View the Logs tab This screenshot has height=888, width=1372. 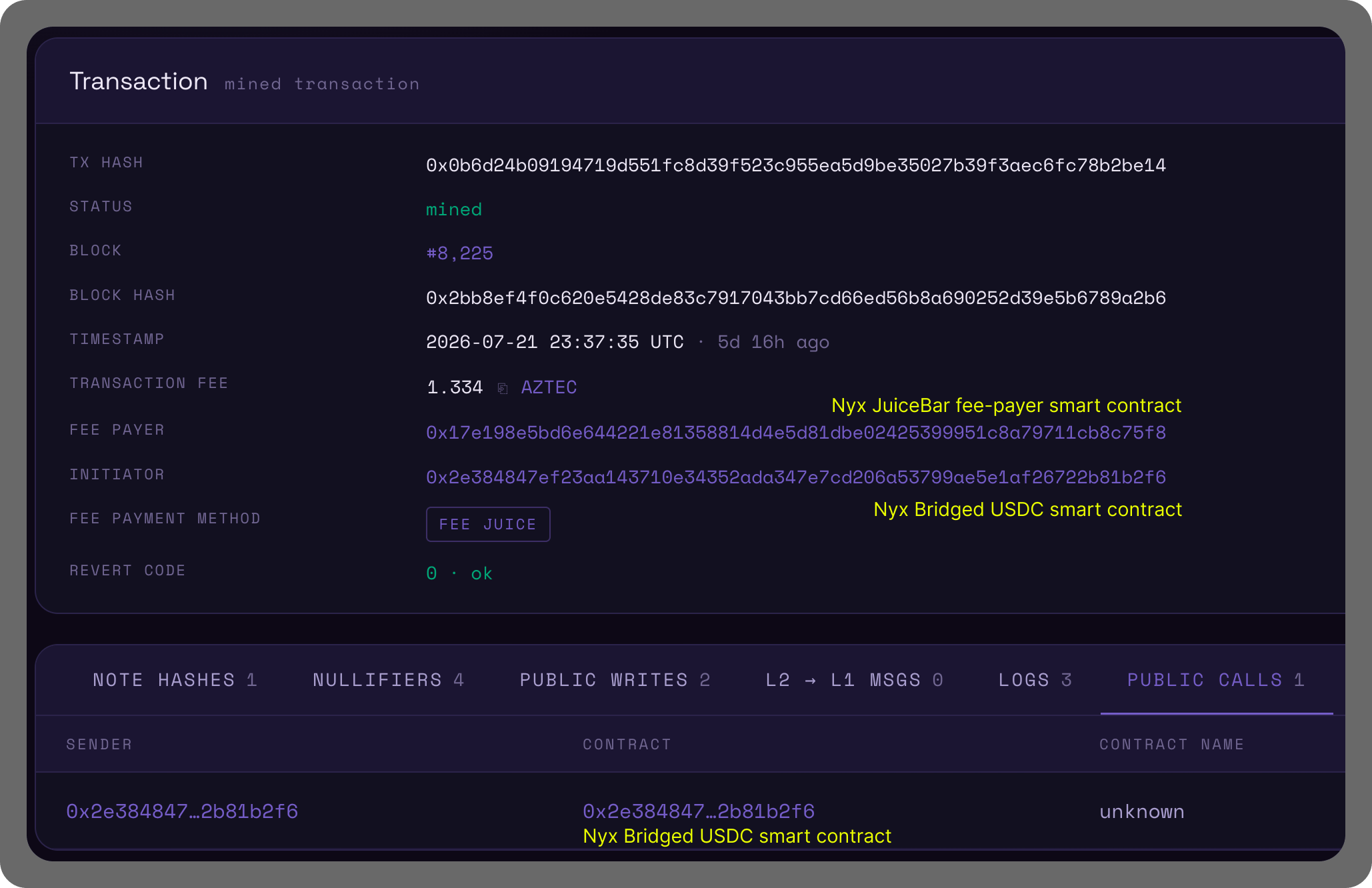1035,680
